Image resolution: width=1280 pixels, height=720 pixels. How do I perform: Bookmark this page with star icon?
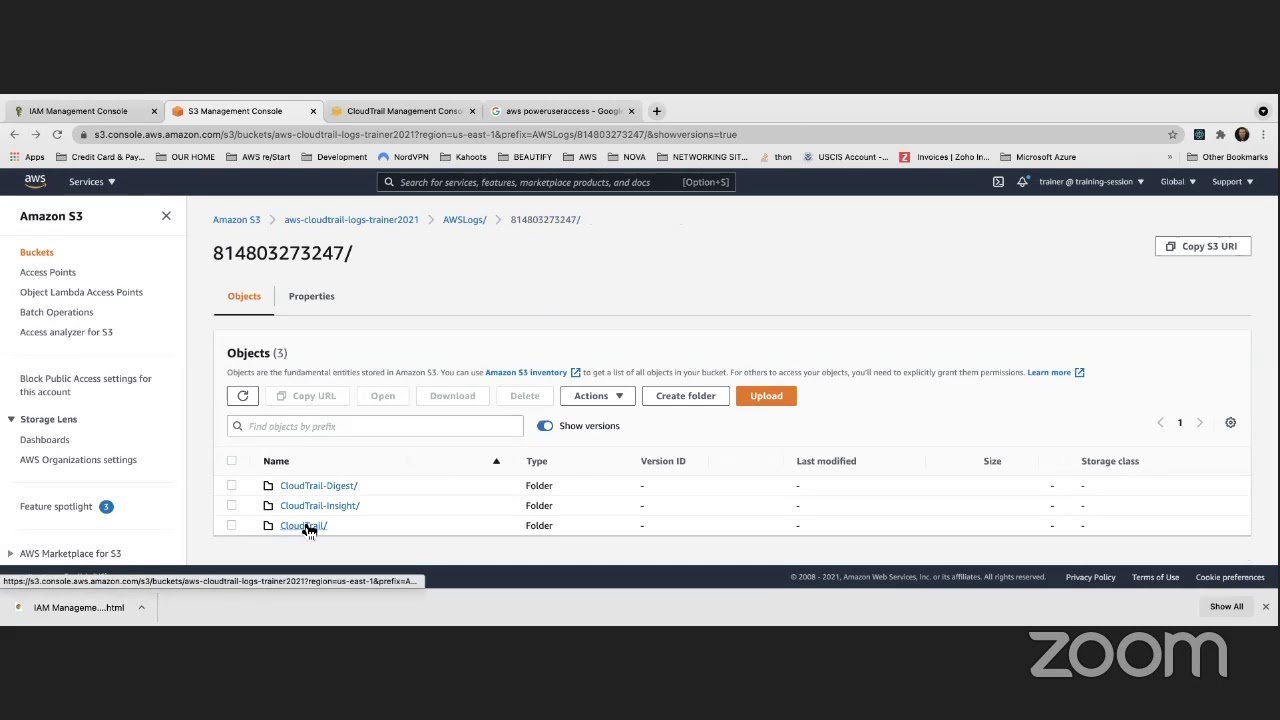(1173, 134)
